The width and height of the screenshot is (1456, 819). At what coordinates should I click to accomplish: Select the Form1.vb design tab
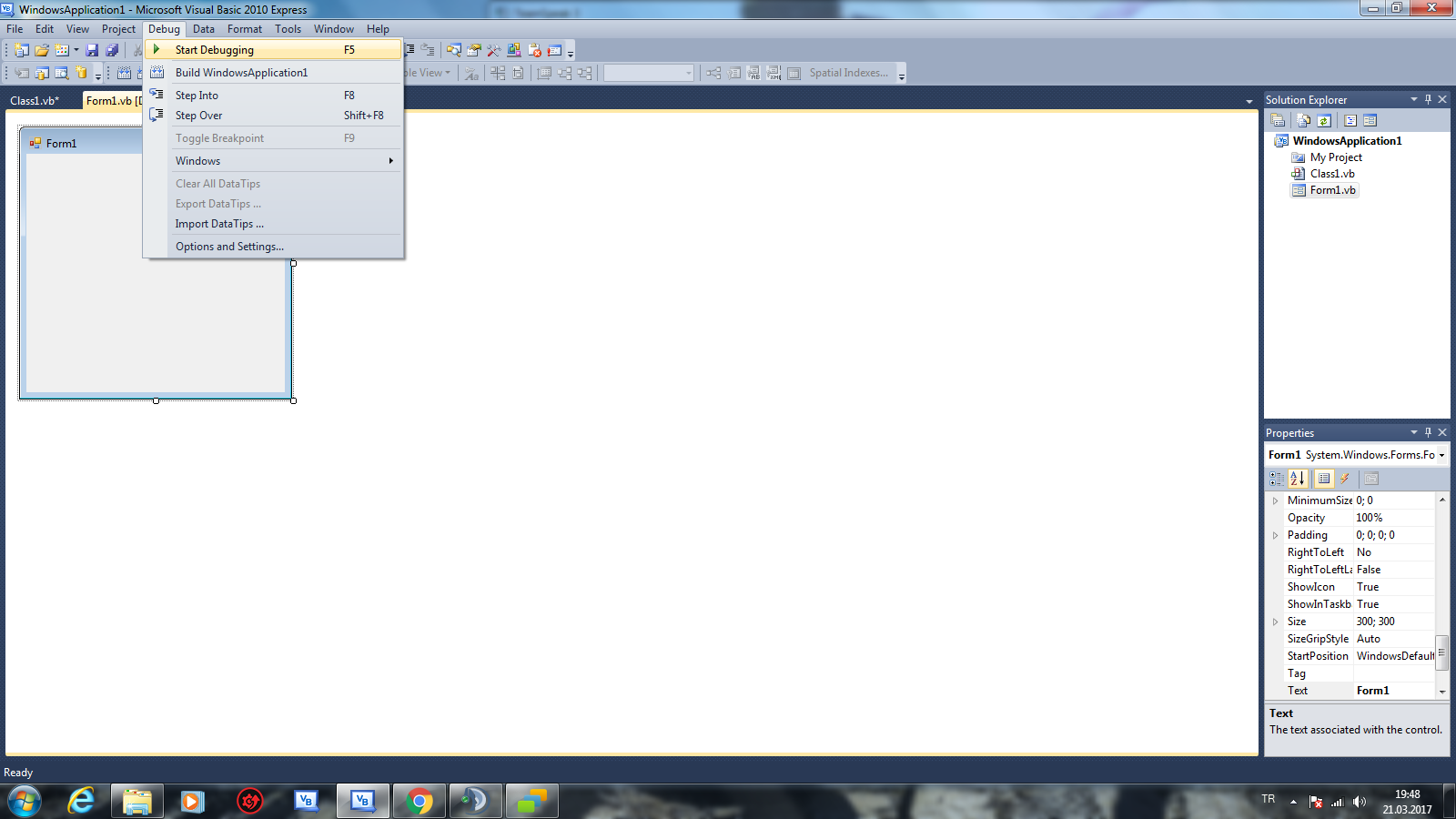113,101
